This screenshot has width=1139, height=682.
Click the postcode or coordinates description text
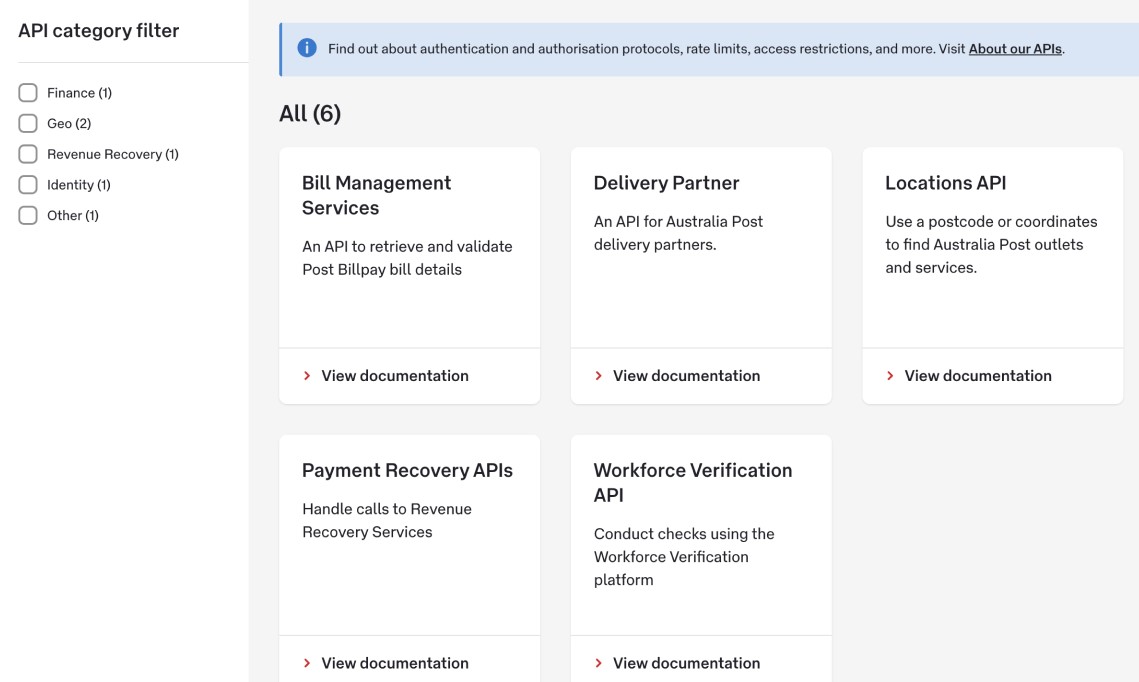click(992, 245)
